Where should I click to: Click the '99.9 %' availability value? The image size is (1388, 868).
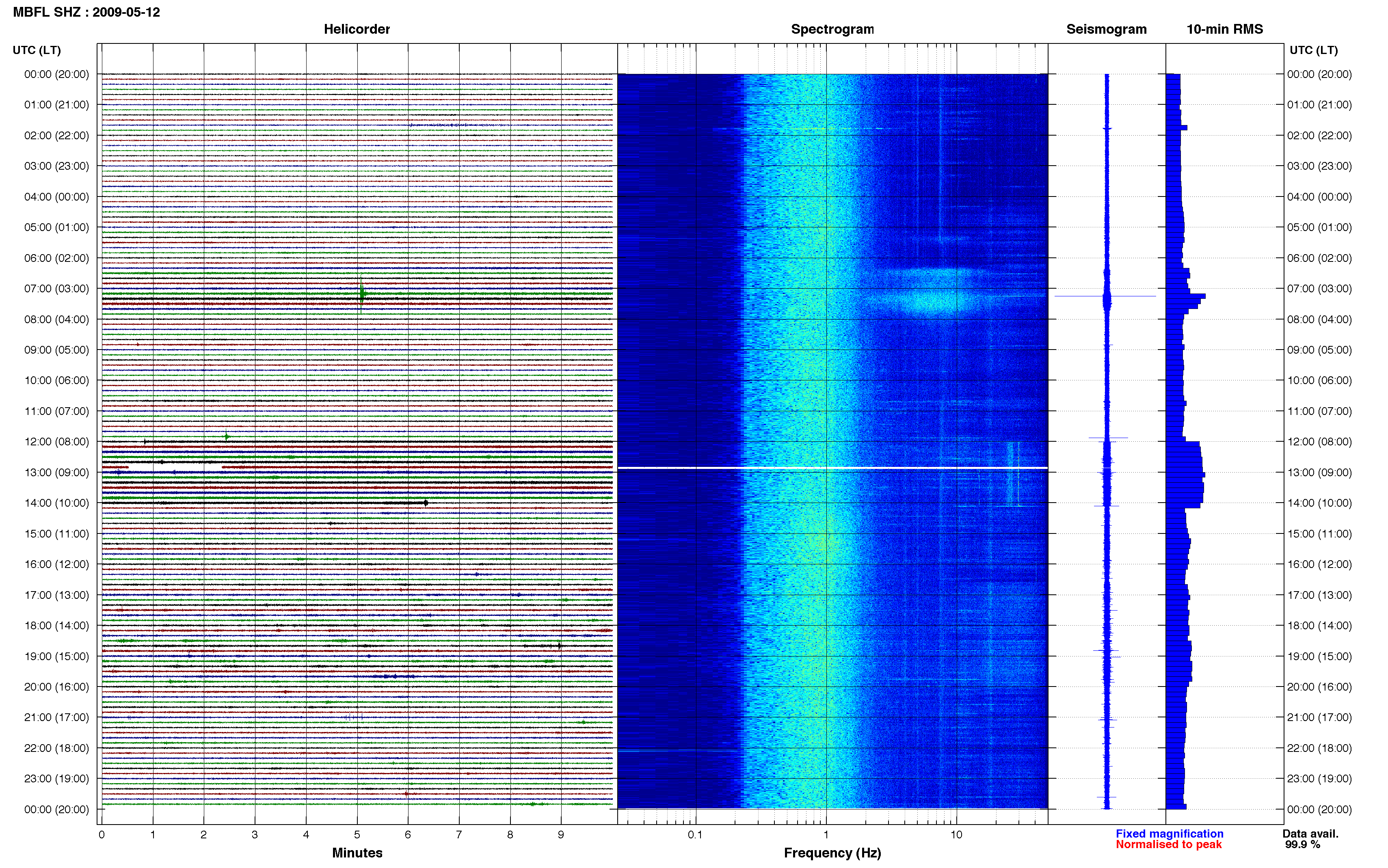click(1302, 844)
